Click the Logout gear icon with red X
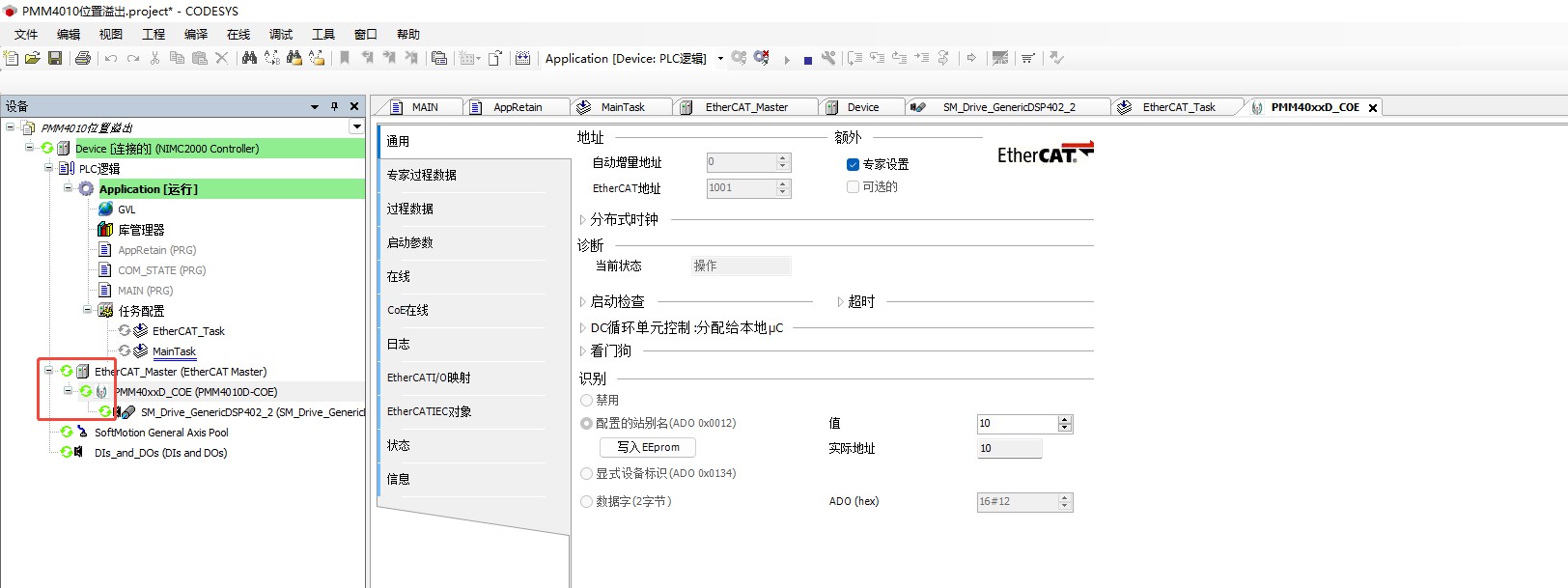Screen dimensions: 1568x588 point(762,58)
